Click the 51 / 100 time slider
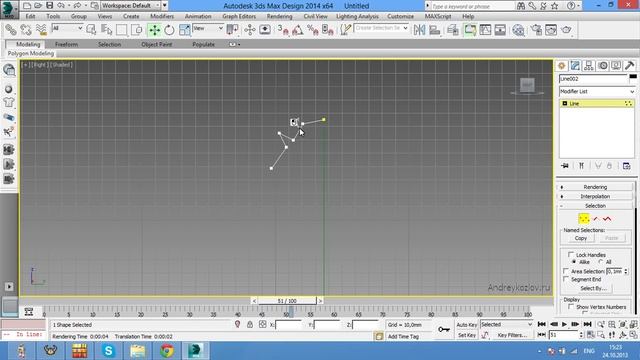The width and height of the screenshot is (640, 360). (287, 301)
